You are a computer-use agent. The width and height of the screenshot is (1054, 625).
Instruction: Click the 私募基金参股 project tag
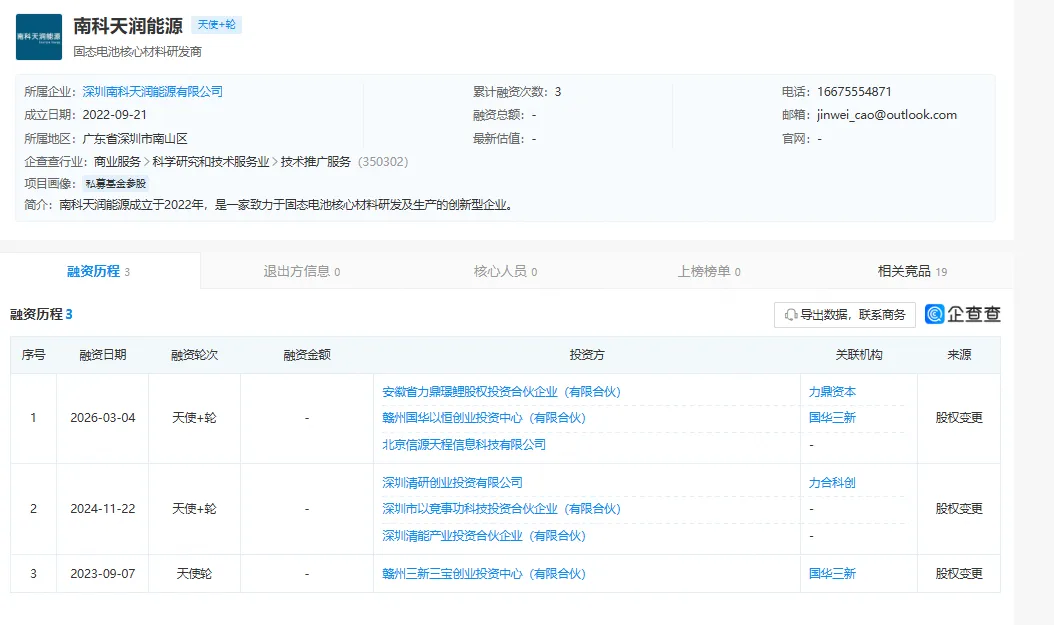(116, 183)
